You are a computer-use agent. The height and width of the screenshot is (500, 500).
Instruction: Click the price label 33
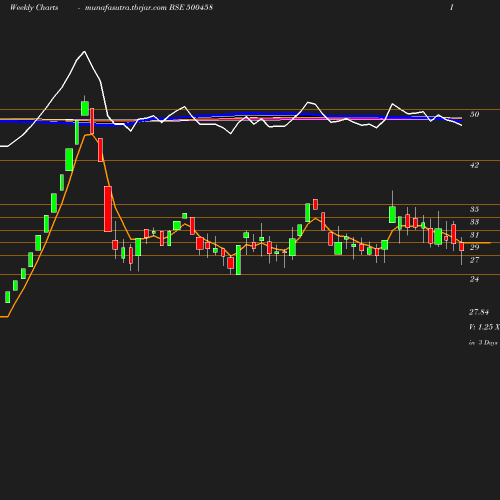(474, 222)
